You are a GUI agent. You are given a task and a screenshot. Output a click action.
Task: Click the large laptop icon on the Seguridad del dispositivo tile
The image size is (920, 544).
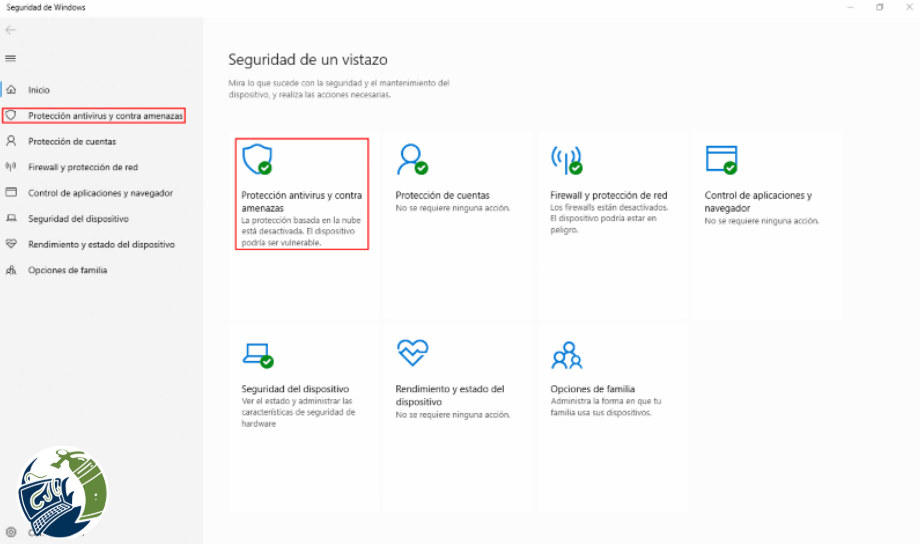(258, 355)
